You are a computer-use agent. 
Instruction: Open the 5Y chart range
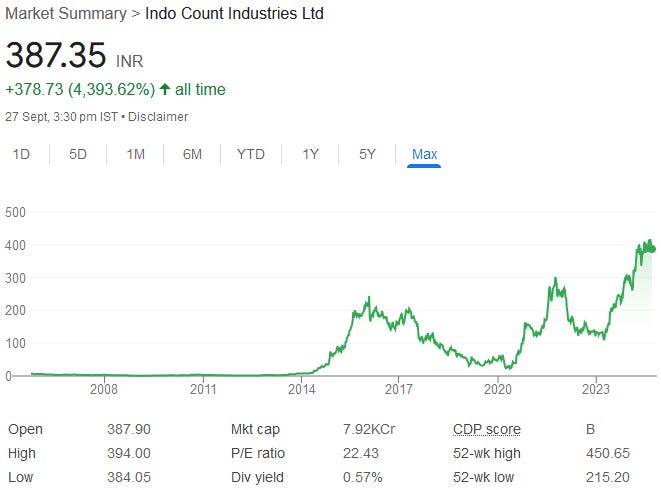367,154
